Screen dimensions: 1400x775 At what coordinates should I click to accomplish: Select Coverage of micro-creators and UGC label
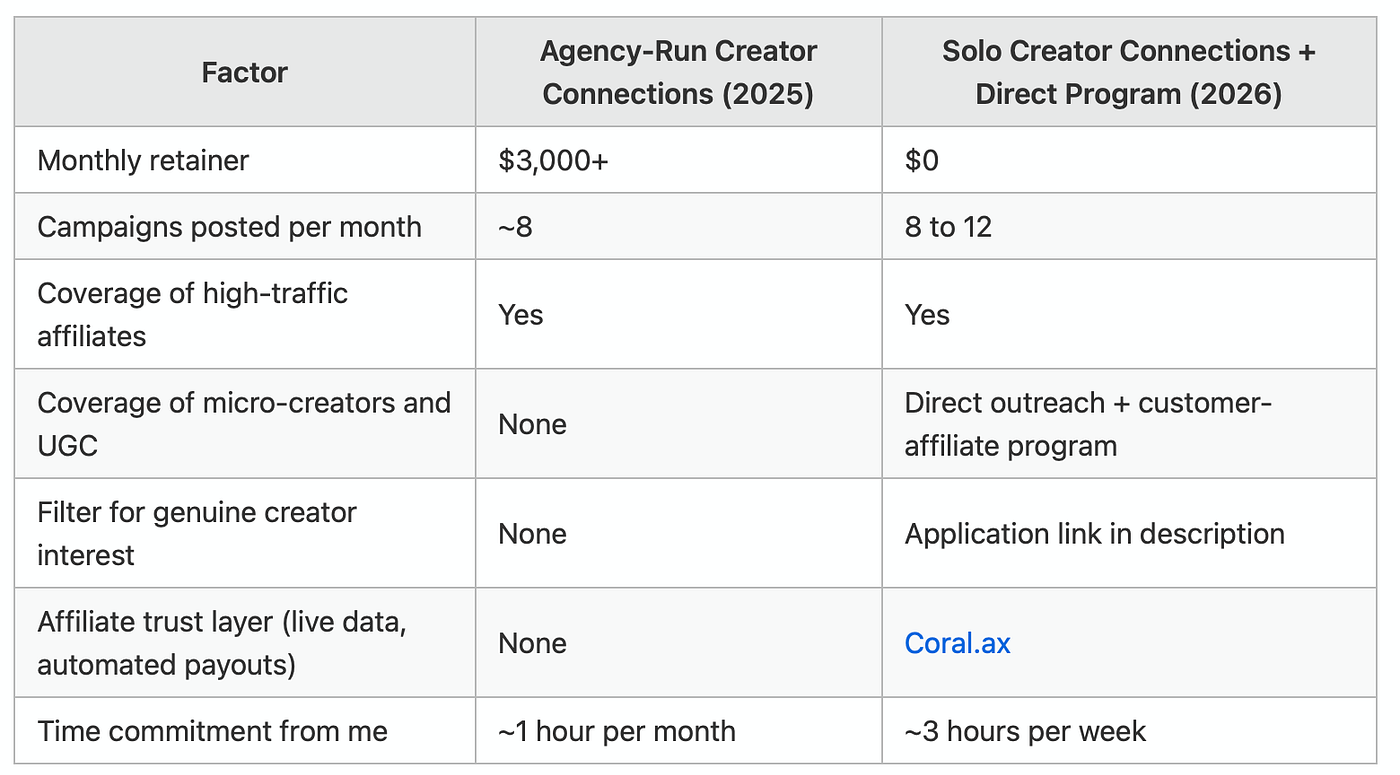pos(244,424)
